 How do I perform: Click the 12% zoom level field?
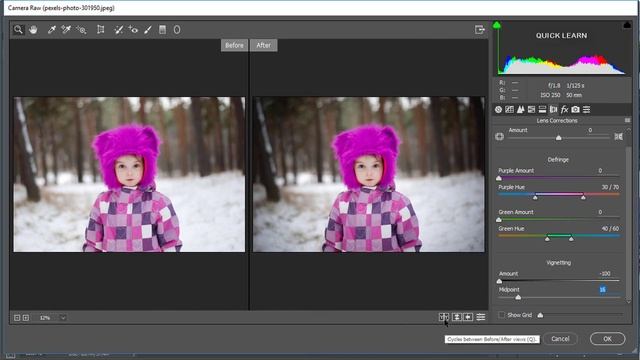coord(46,318)
